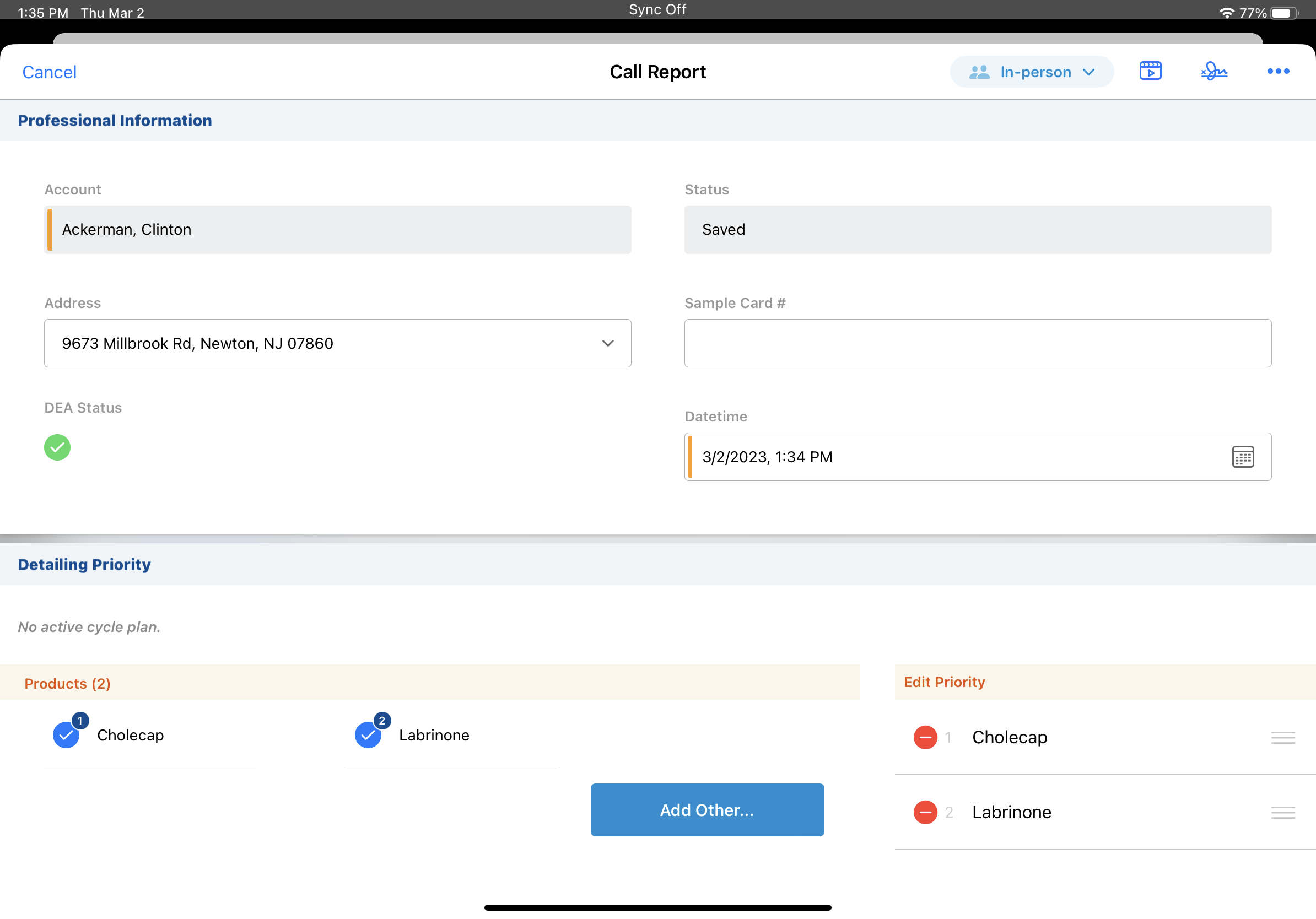Tap the signature capture icon
The width and height of the screenshot is (1316, 919).
(1214, 71)
